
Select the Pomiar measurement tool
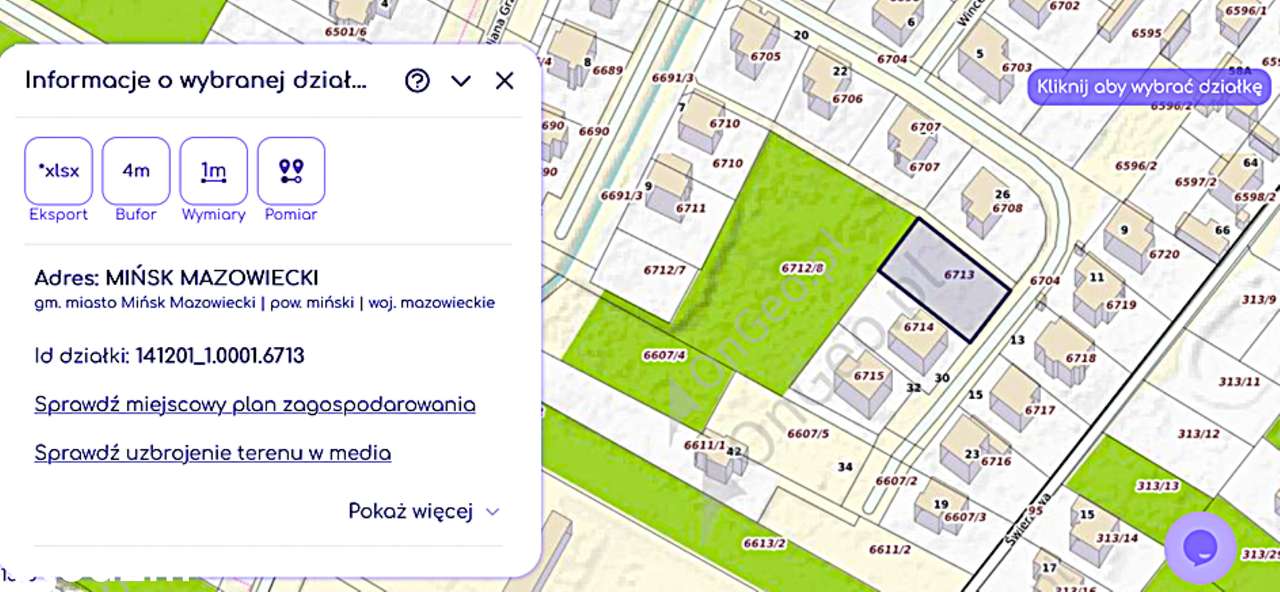pos(291,171)
